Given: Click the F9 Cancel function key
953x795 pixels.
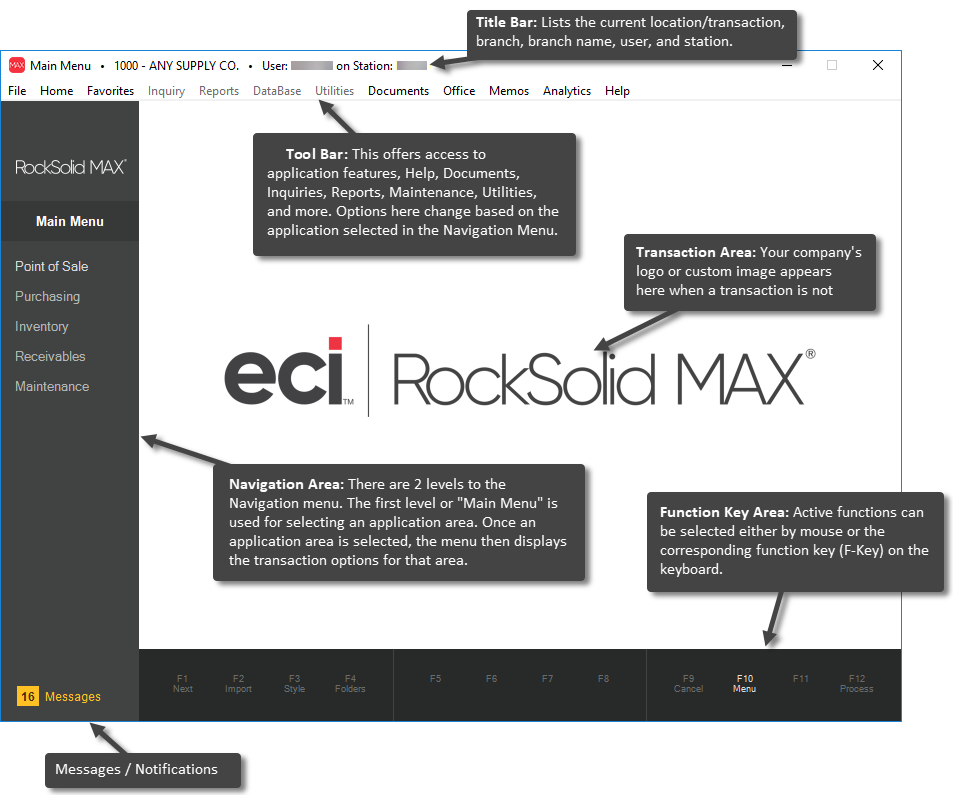Looking at the screenshot, I should (688, 684).
